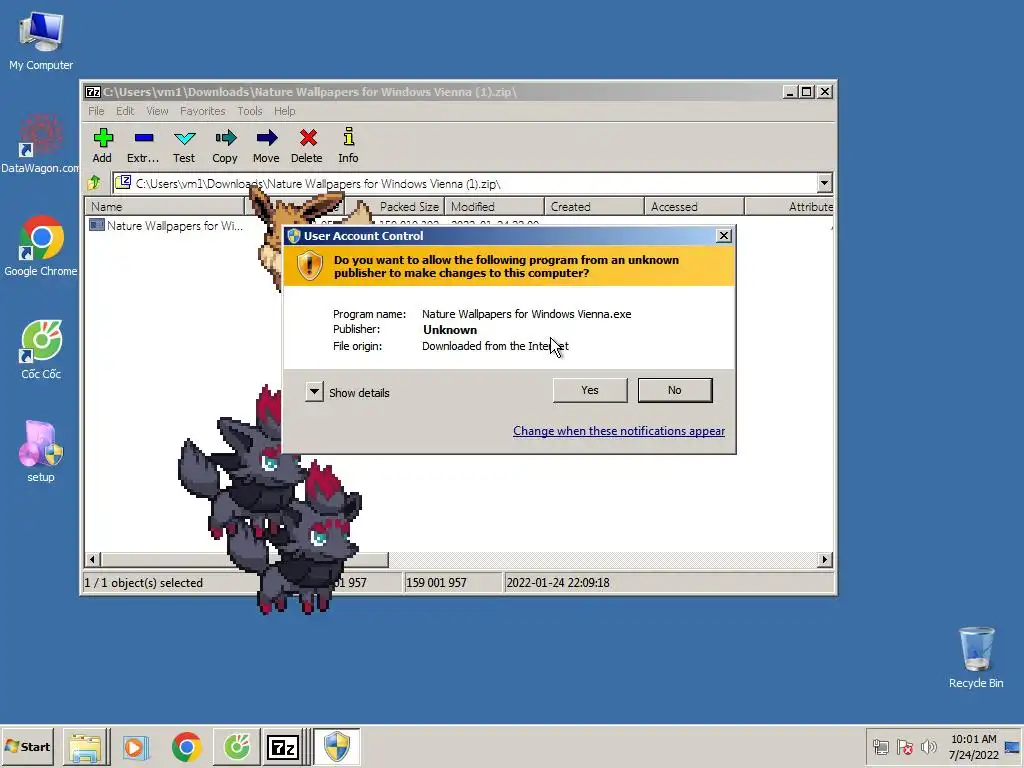Click the network tray icon
Screen dimensions: 1024x768
point(880,746)
